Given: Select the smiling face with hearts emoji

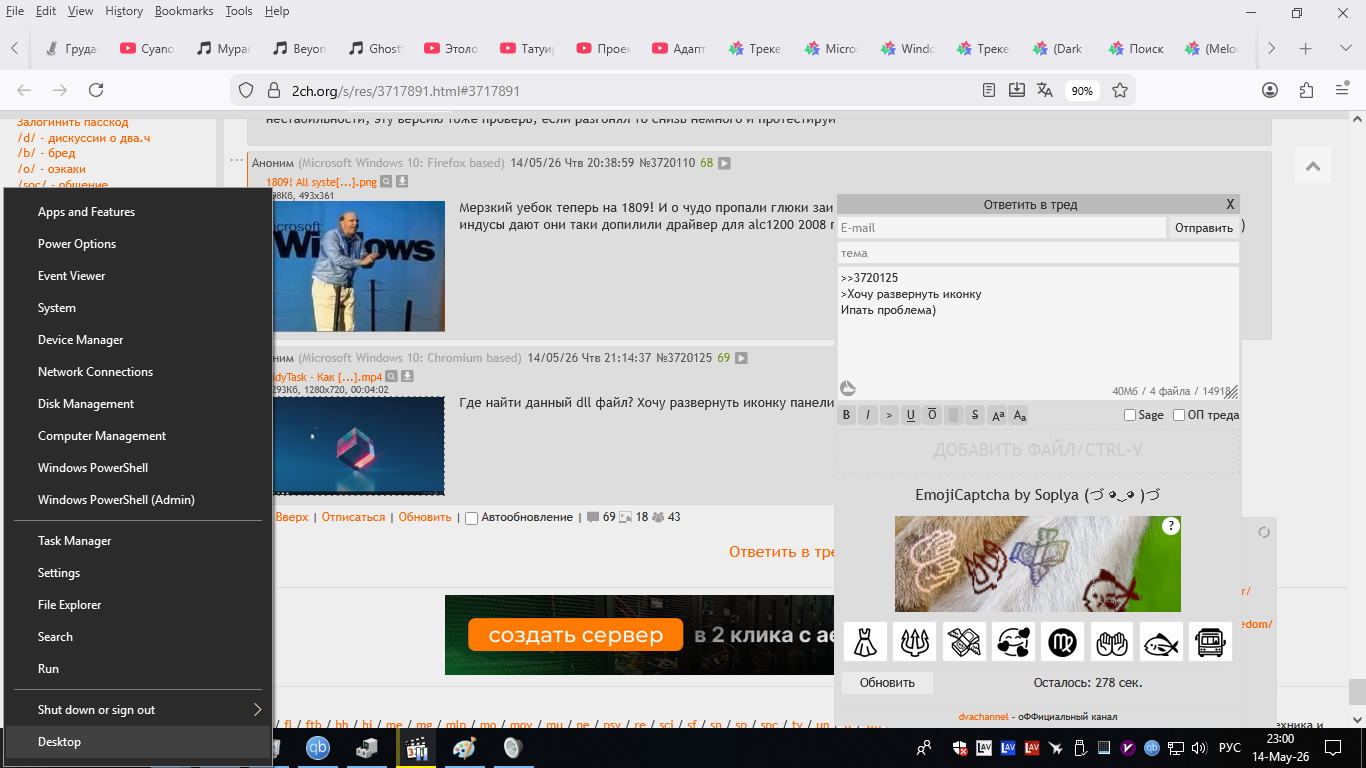Looking at the screenshot, I should coord(1013,642).
